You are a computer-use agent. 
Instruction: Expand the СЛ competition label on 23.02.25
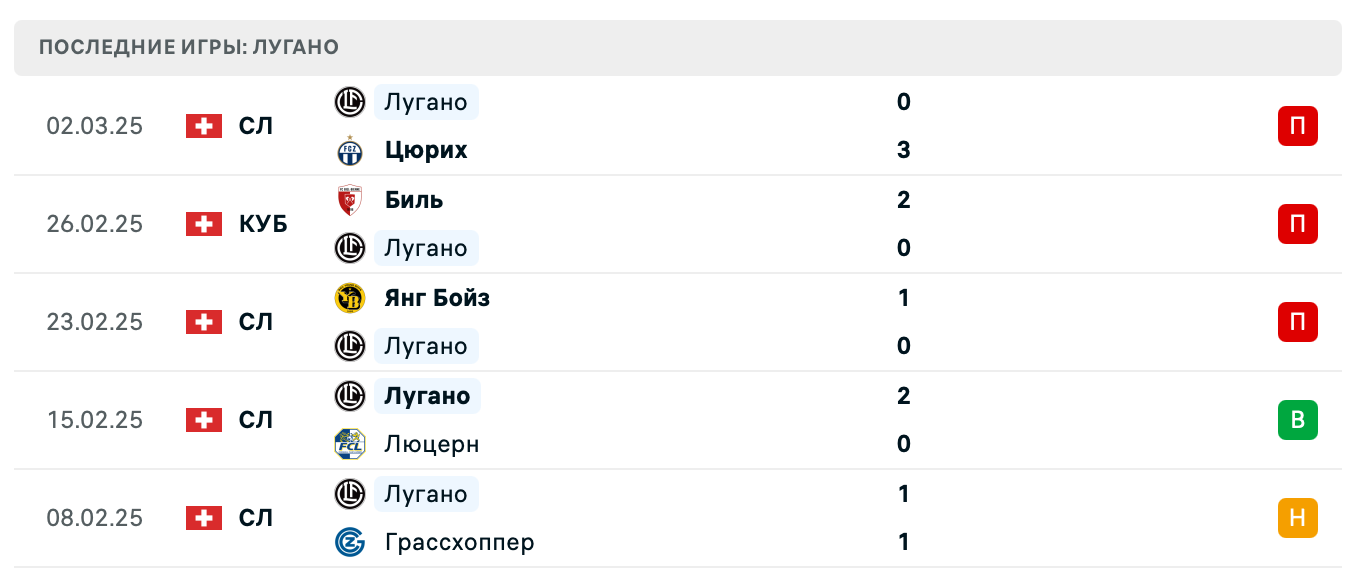257,322
